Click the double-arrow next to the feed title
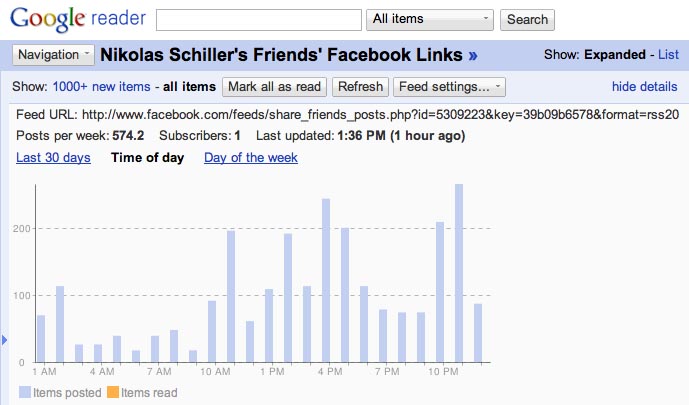 473,56
